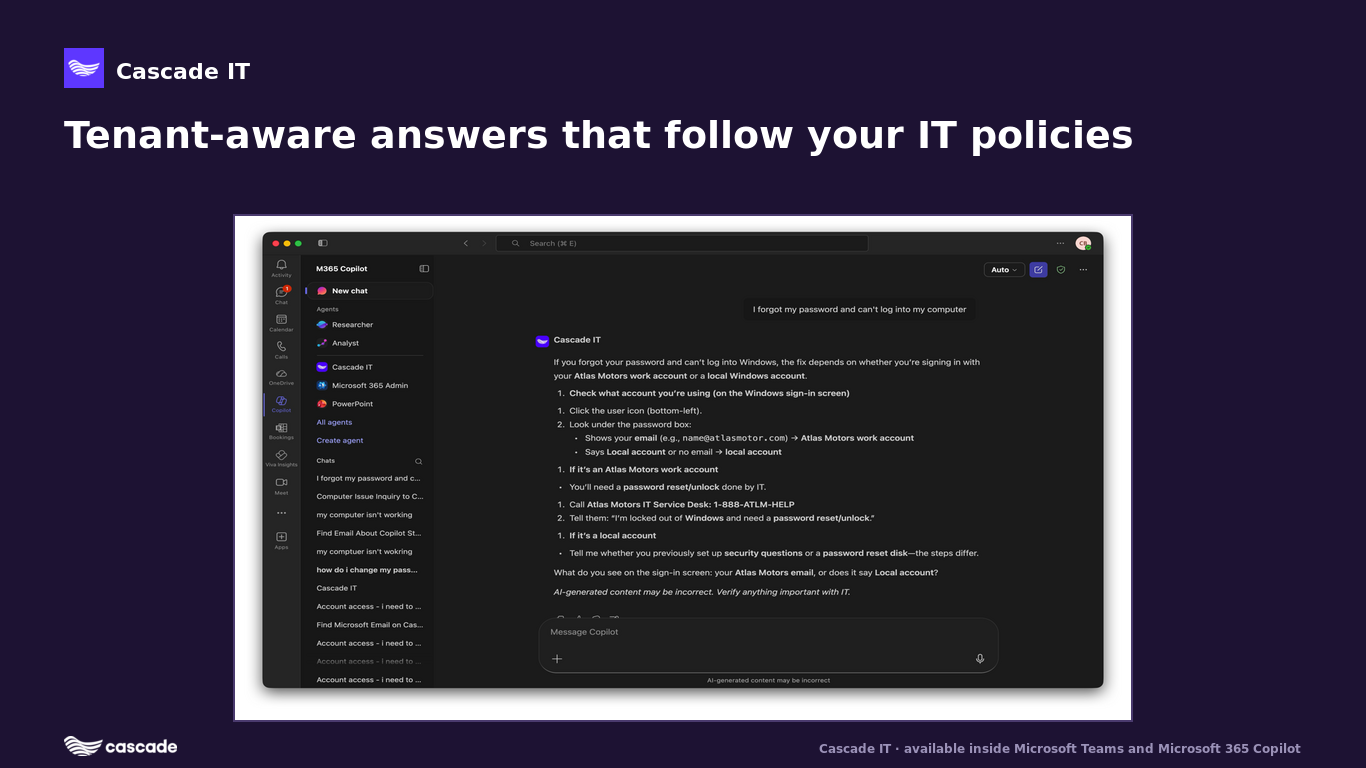Select New chat in the Copilot panel
This screenshot has height=768, width=1366.
369,291
